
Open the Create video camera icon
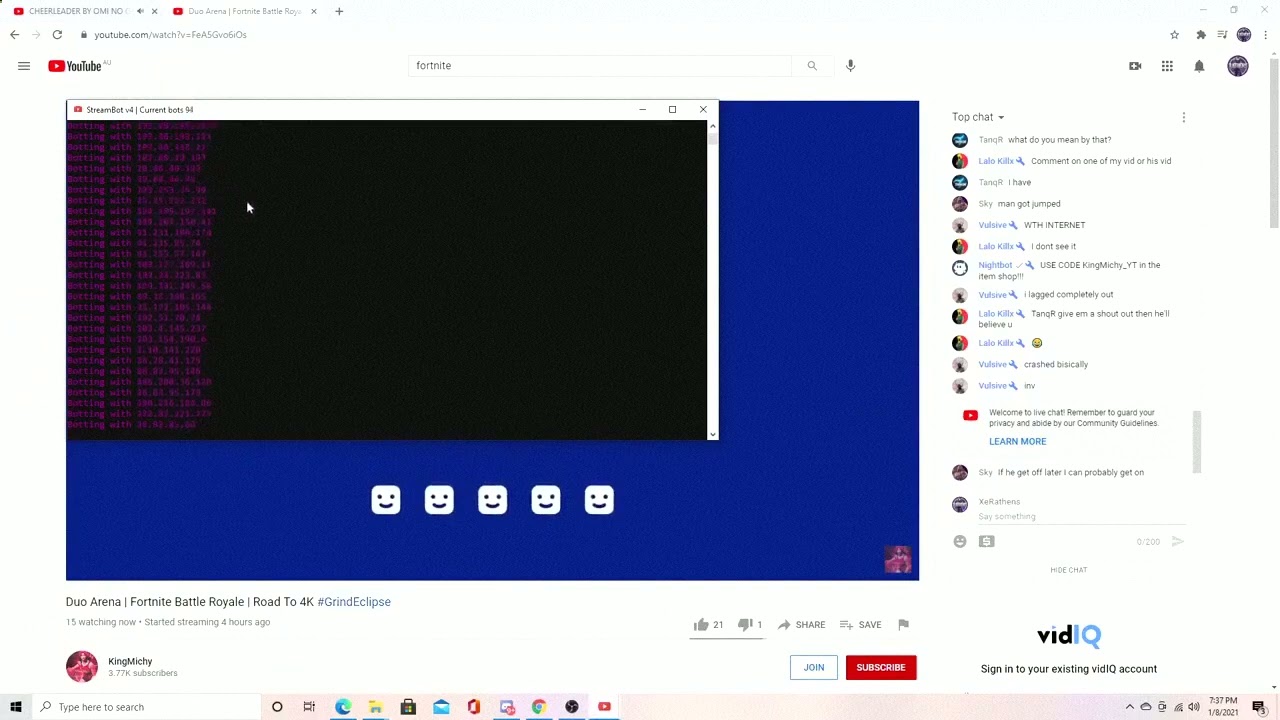pos(1135,66)
